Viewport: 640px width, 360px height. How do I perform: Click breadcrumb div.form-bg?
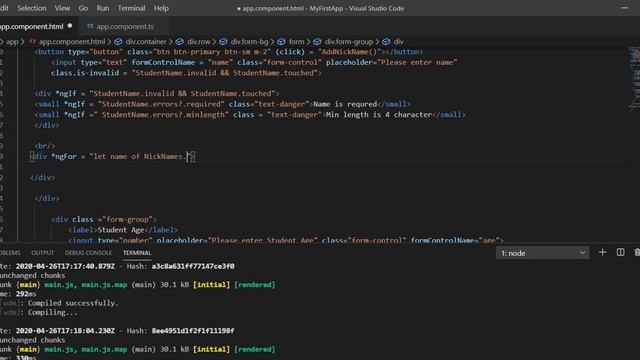click(x=249, y=42)
